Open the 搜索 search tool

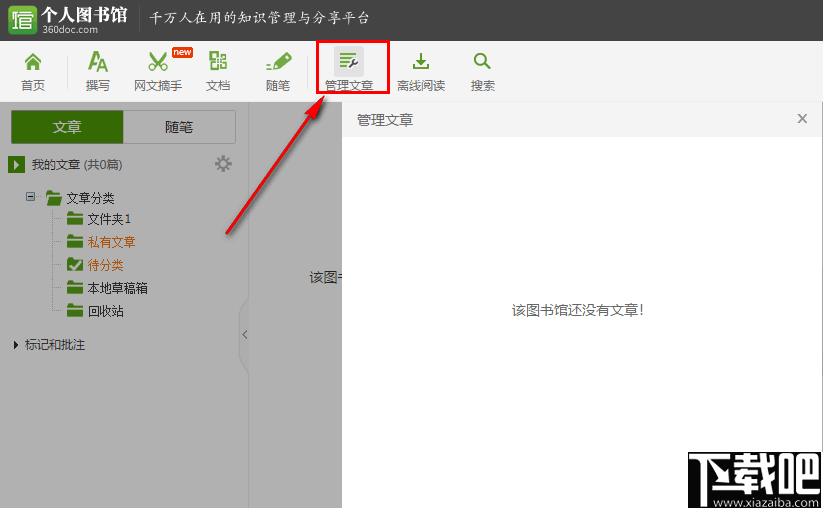[482, 71]
